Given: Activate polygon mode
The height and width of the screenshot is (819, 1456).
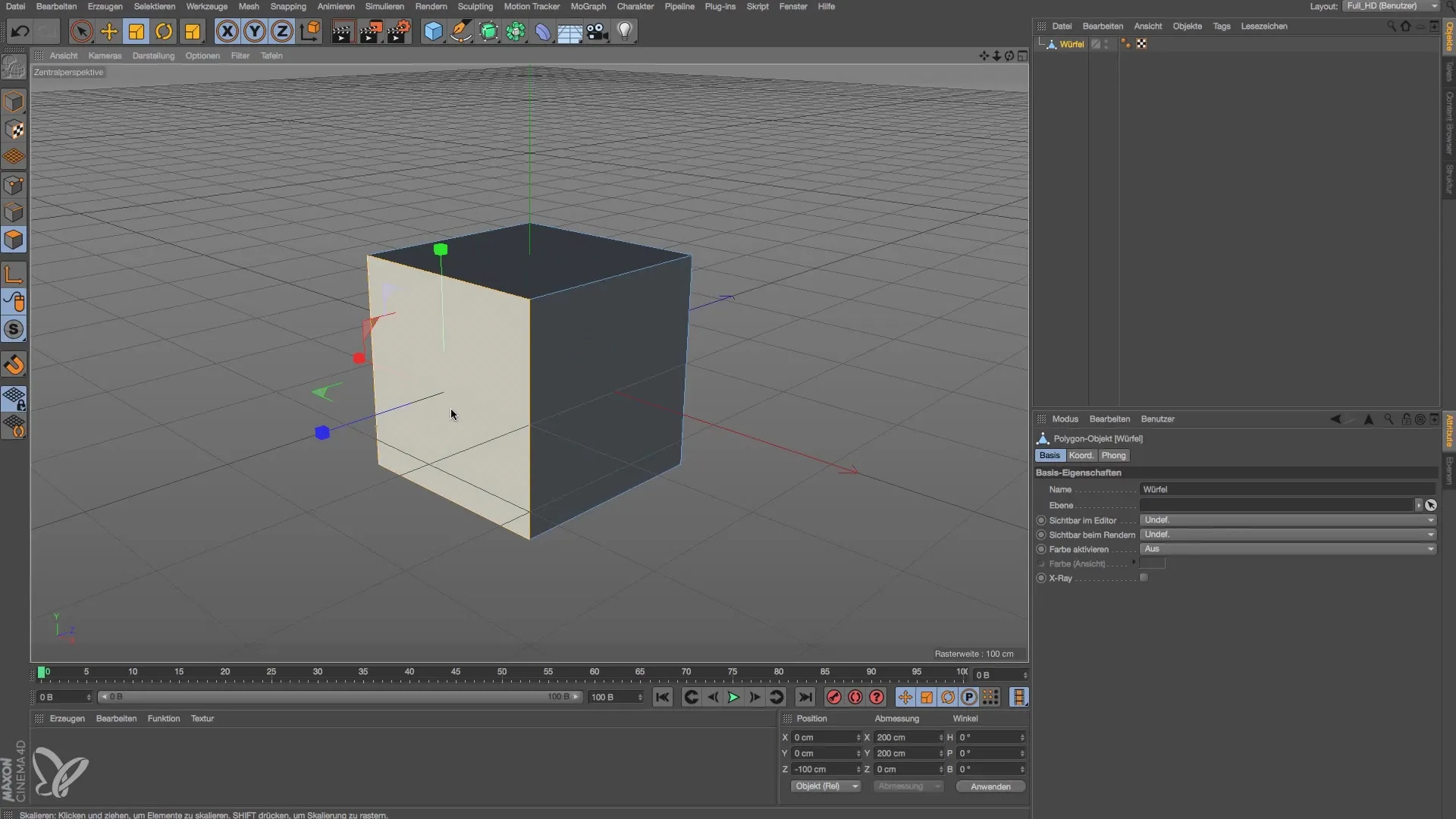Looking at the screenshot, I should click(x=14, y=240).
